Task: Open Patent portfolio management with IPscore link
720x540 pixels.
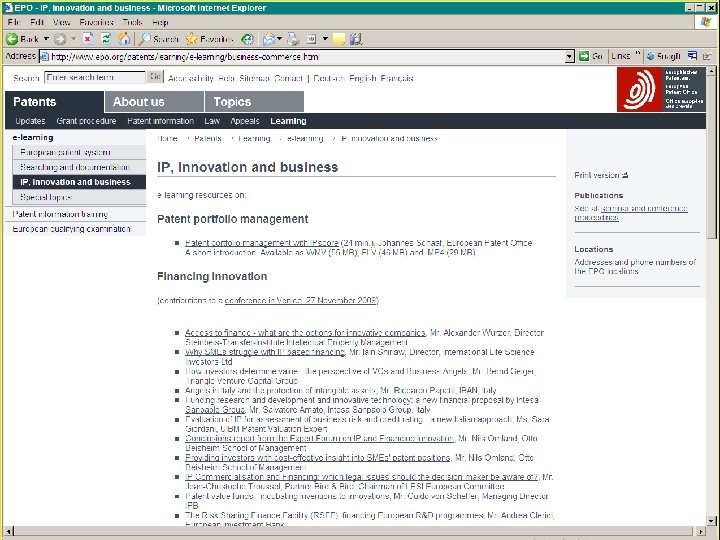Action: point(262,242)
